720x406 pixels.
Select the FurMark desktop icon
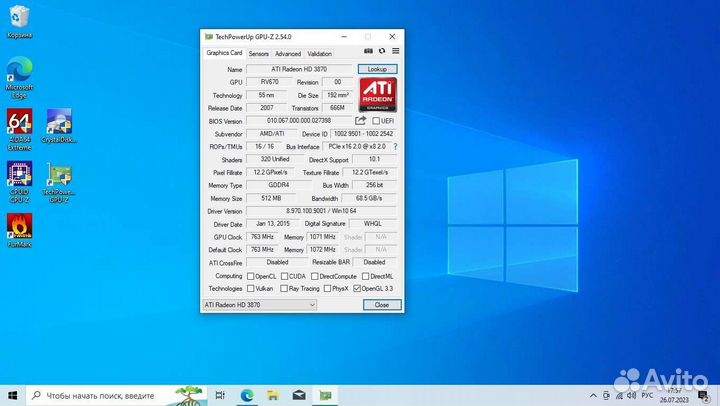coord(19,231)
